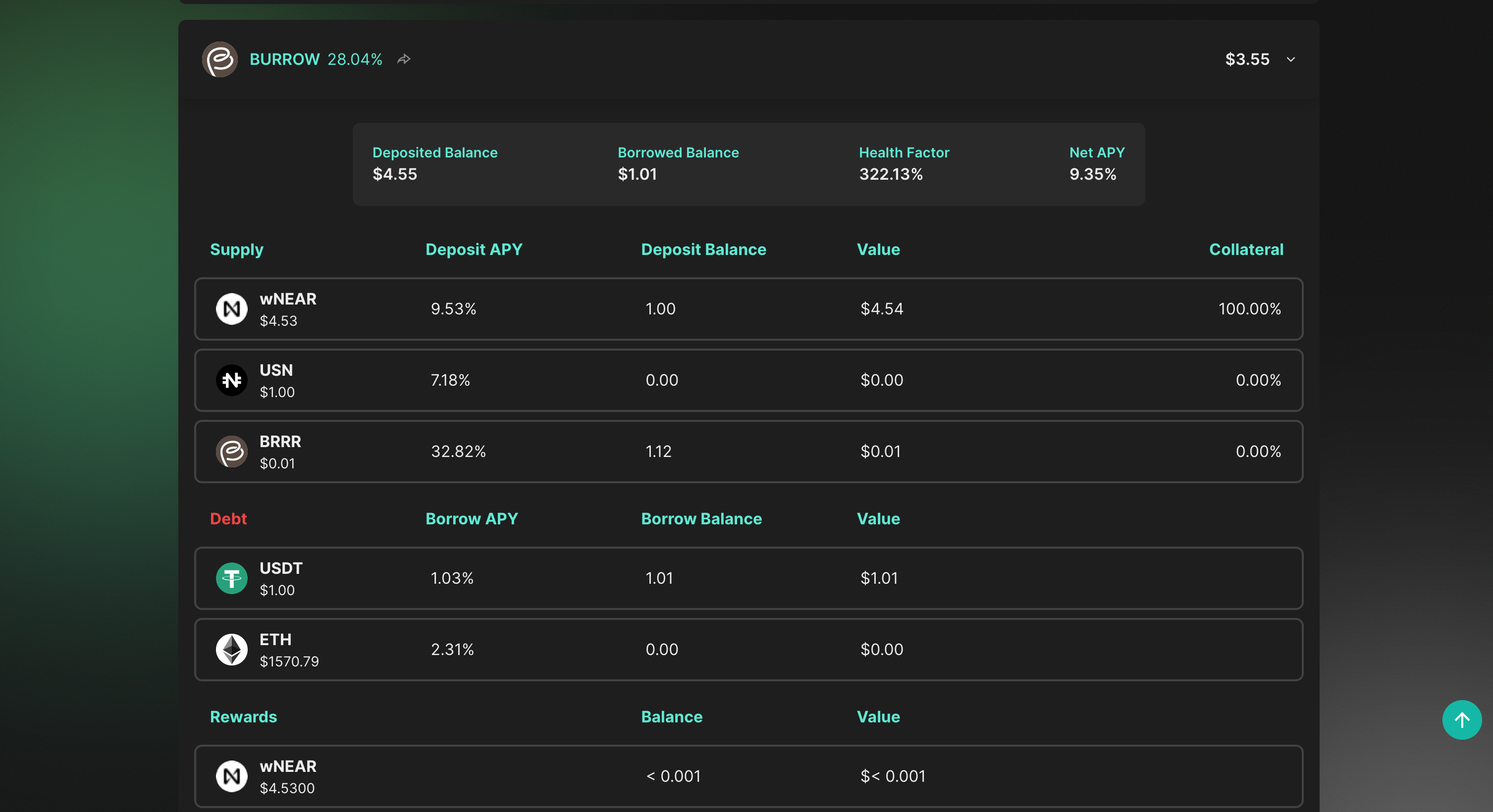Screen dimensions: 1493x812
Task: Click the BRRR token icon
Action: 231,451
